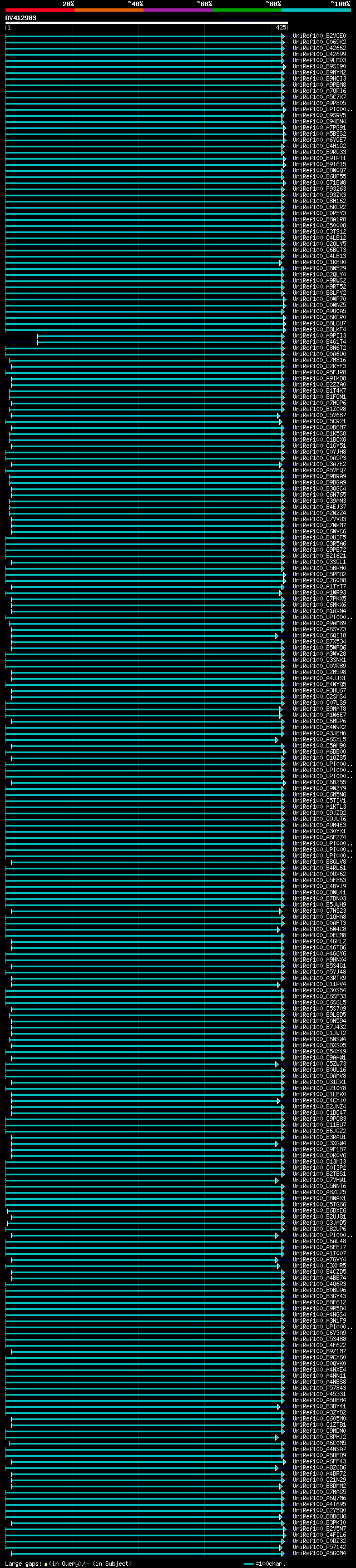Click UniRef100_C5V6B7 label

[x=319, y=415]
